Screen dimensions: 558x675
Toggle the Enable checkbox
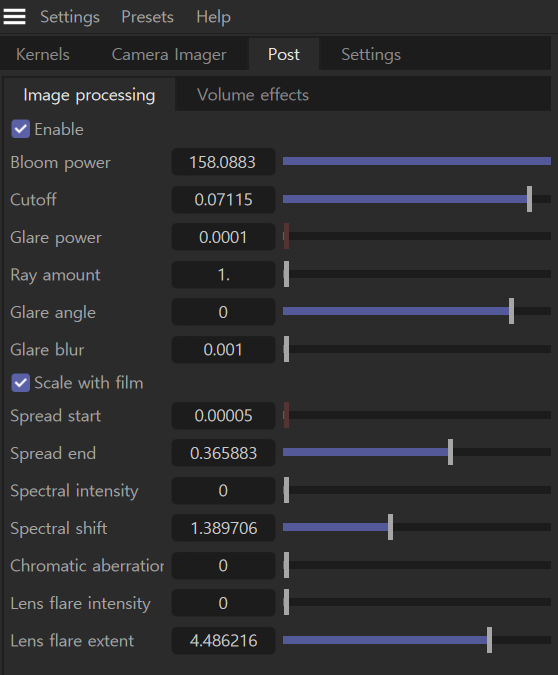click(x=20, y=129)
